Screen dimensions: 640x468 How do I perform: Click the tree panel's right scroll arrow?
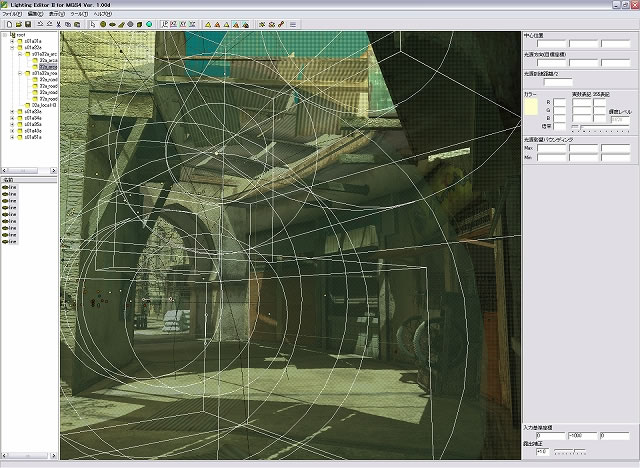point(54,168)
